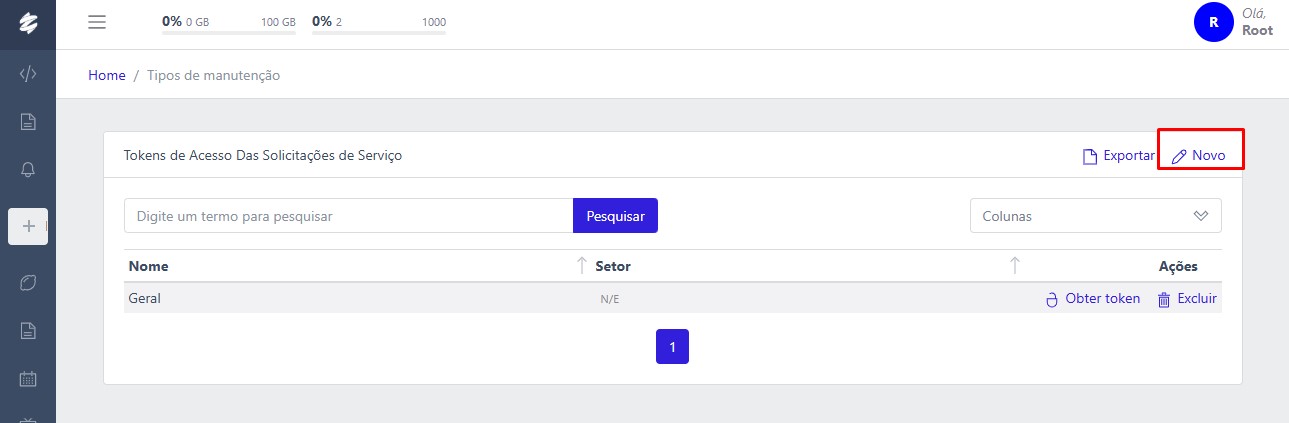Image resolution: width=1289 pixels, height=423 pixels.
Task: Click Obter token for Geral
Action: (x=1093, y=299)
